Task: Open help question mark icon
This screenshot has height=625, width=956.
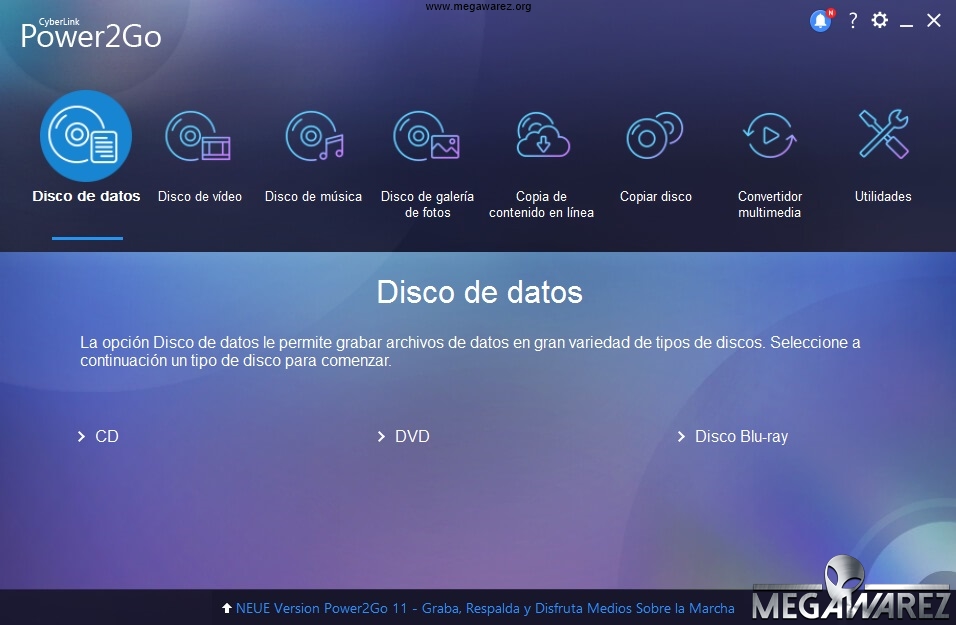Action: [853, 21]
